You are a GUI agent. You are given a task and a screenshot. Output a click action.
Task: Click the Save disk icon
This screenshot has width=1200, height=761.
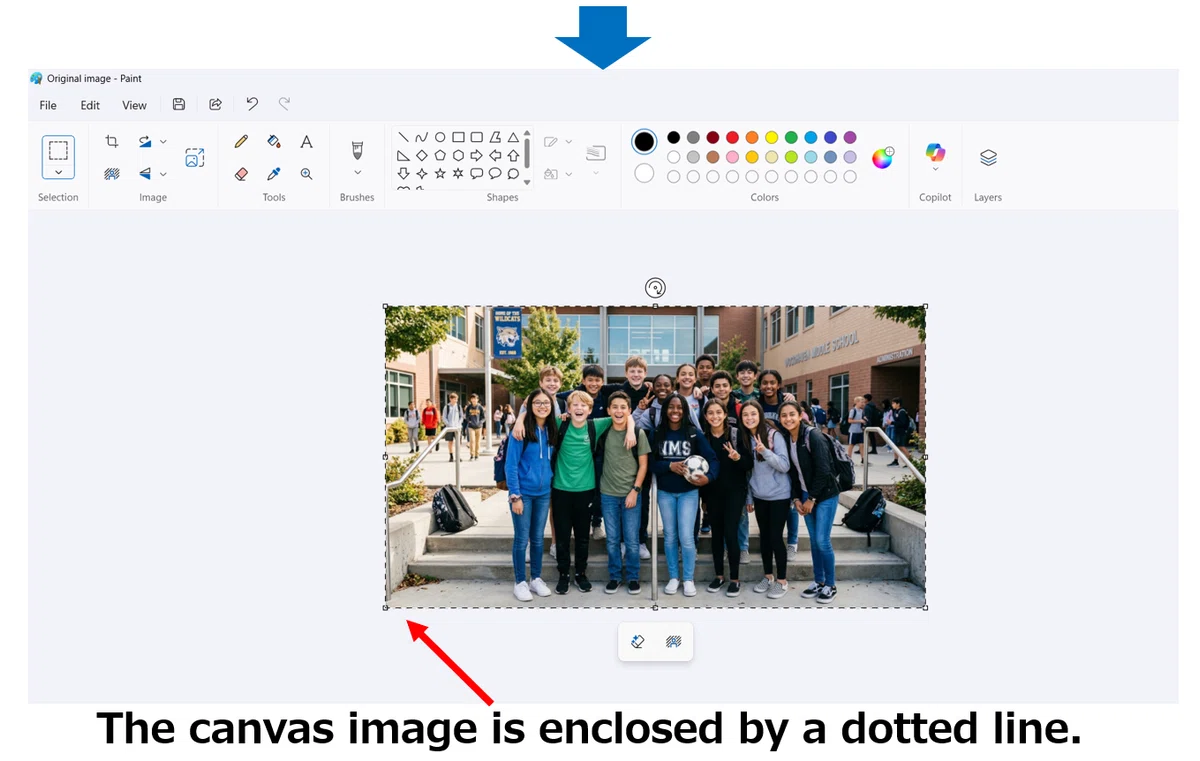[179, 104]
